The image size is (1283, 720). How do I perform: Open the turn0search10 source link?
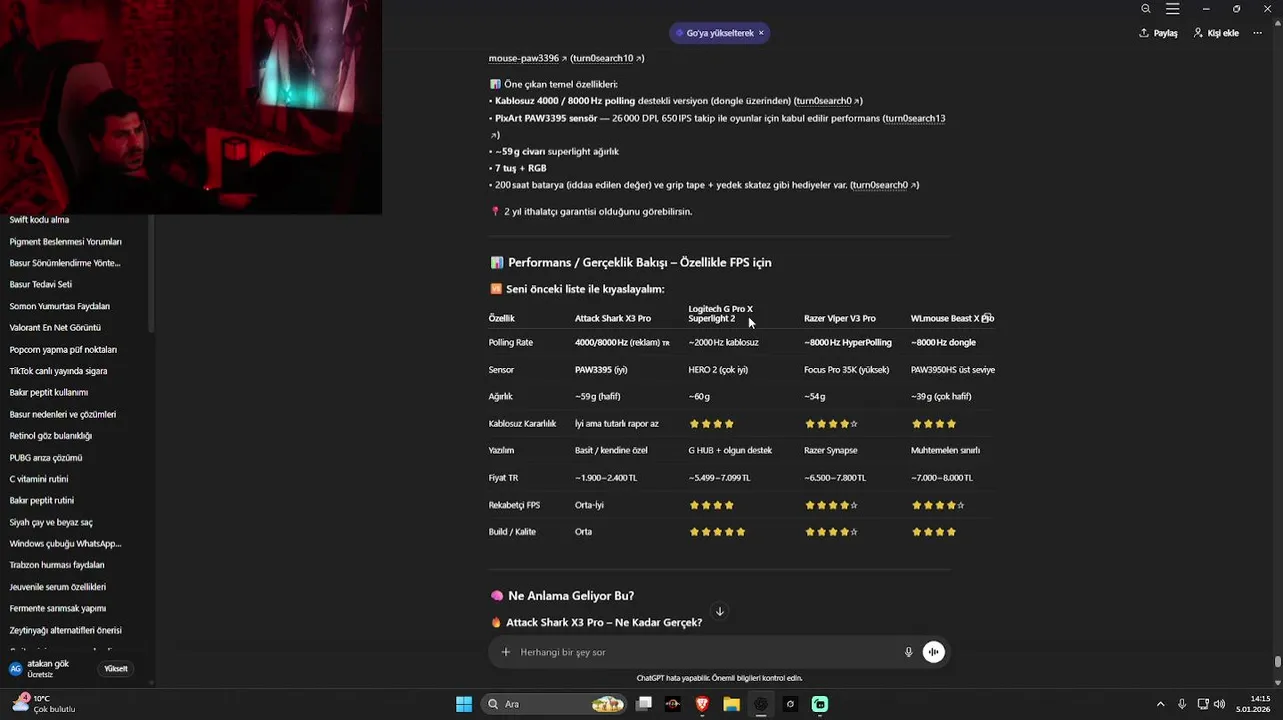coord(606,58)
